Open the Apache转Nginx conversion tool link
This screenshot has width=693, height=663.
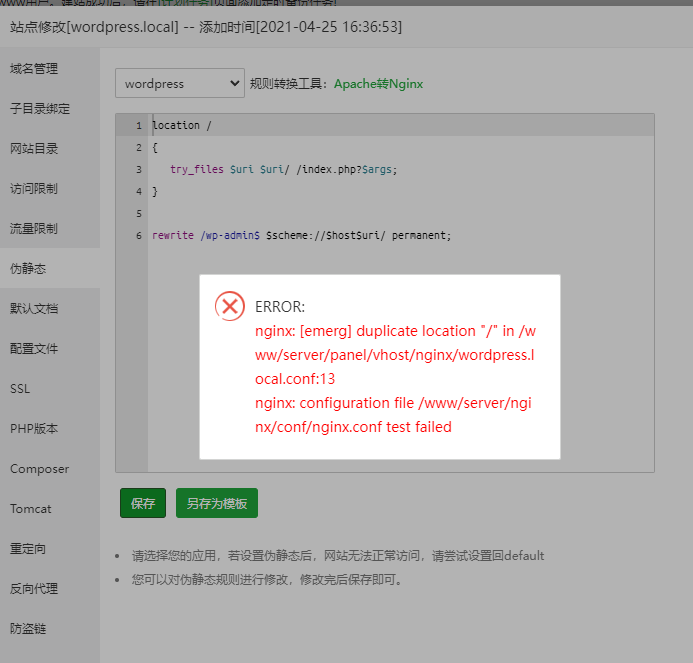coord(378,84)
